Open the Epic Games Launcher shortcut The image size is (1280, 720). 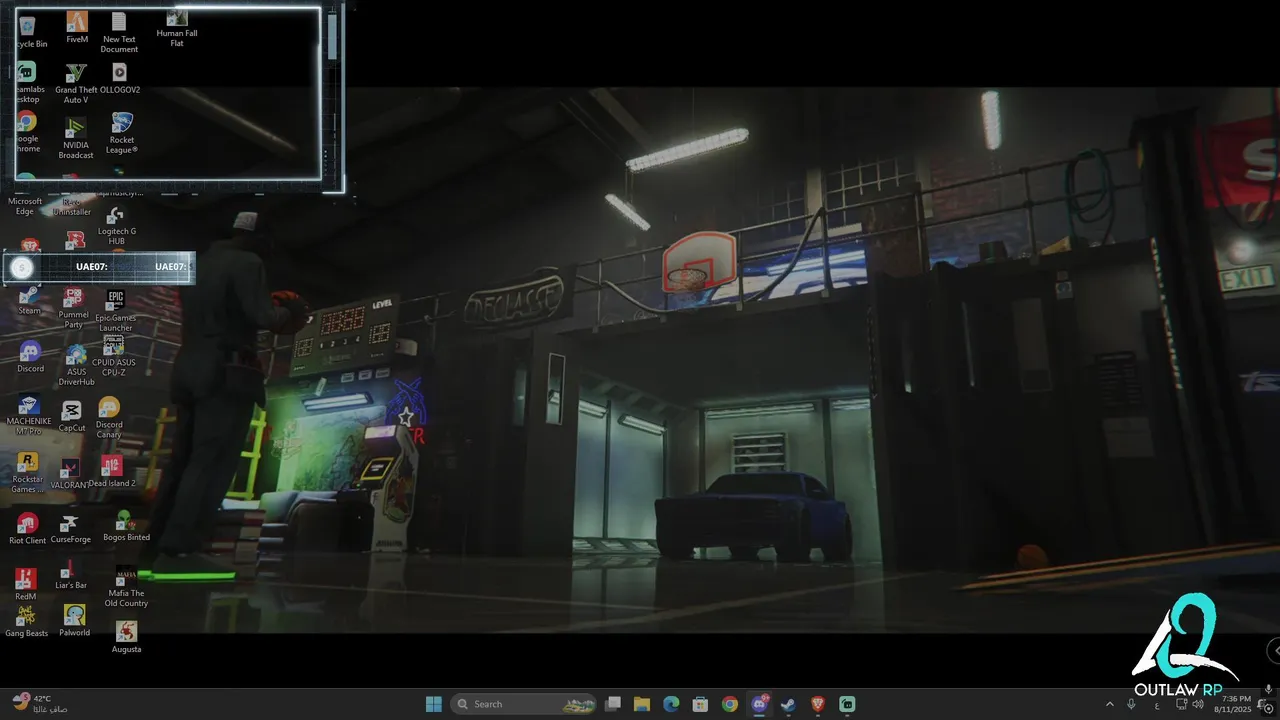[x=116, y=311]
